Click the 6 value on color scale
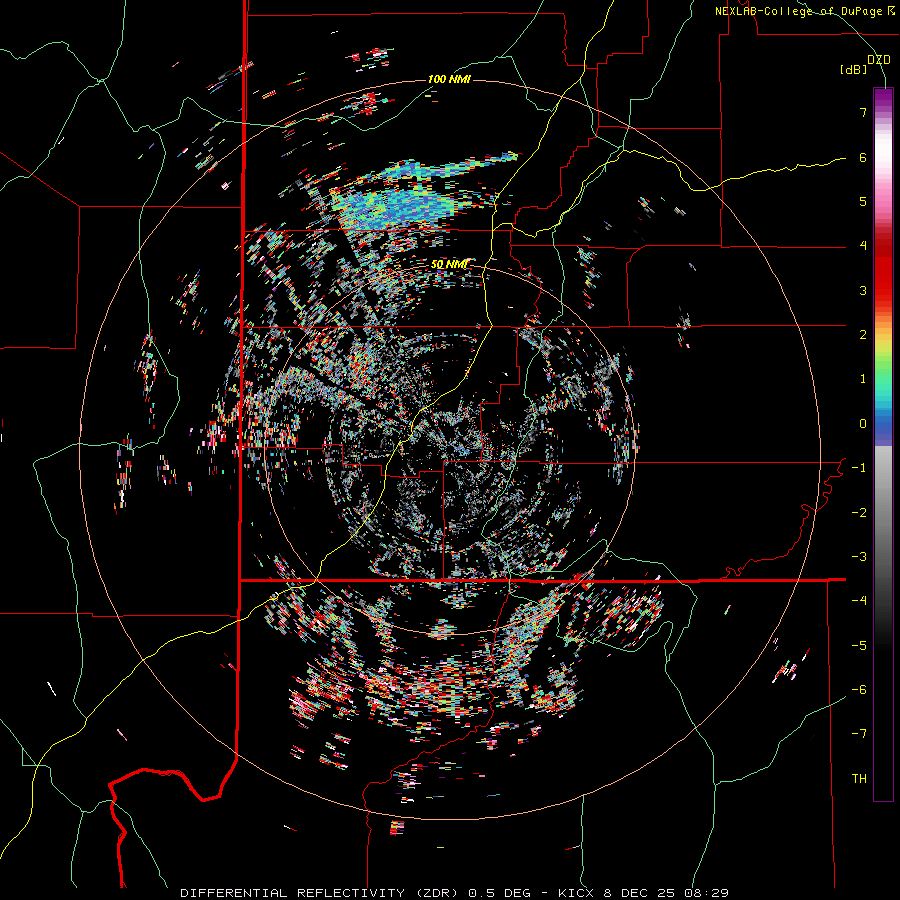The width and height of the screenshot is (900, 900). pyautogui.click(x=863, y=157)
